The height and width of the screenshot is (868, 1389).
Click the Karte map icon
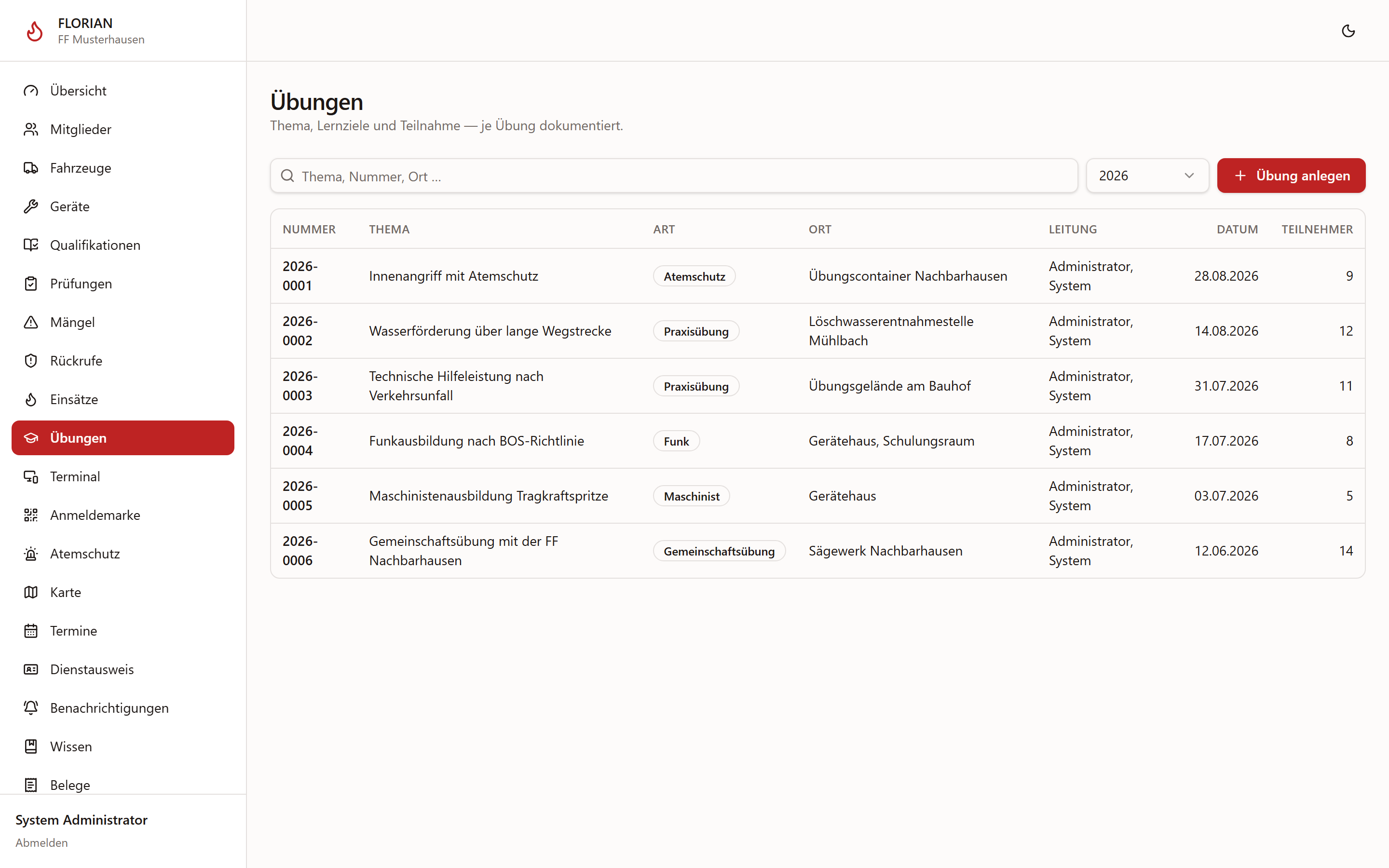(31, 592)
